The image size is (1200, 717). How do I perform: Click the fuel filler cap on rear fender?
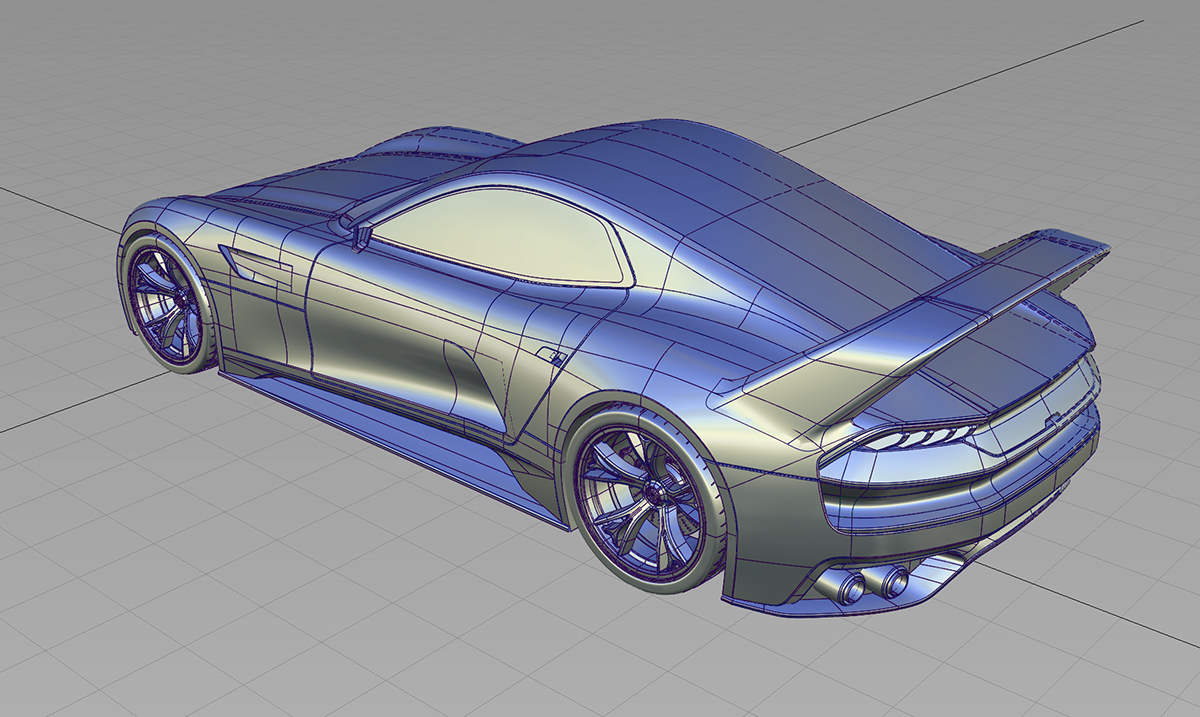(x=549, y=356)
